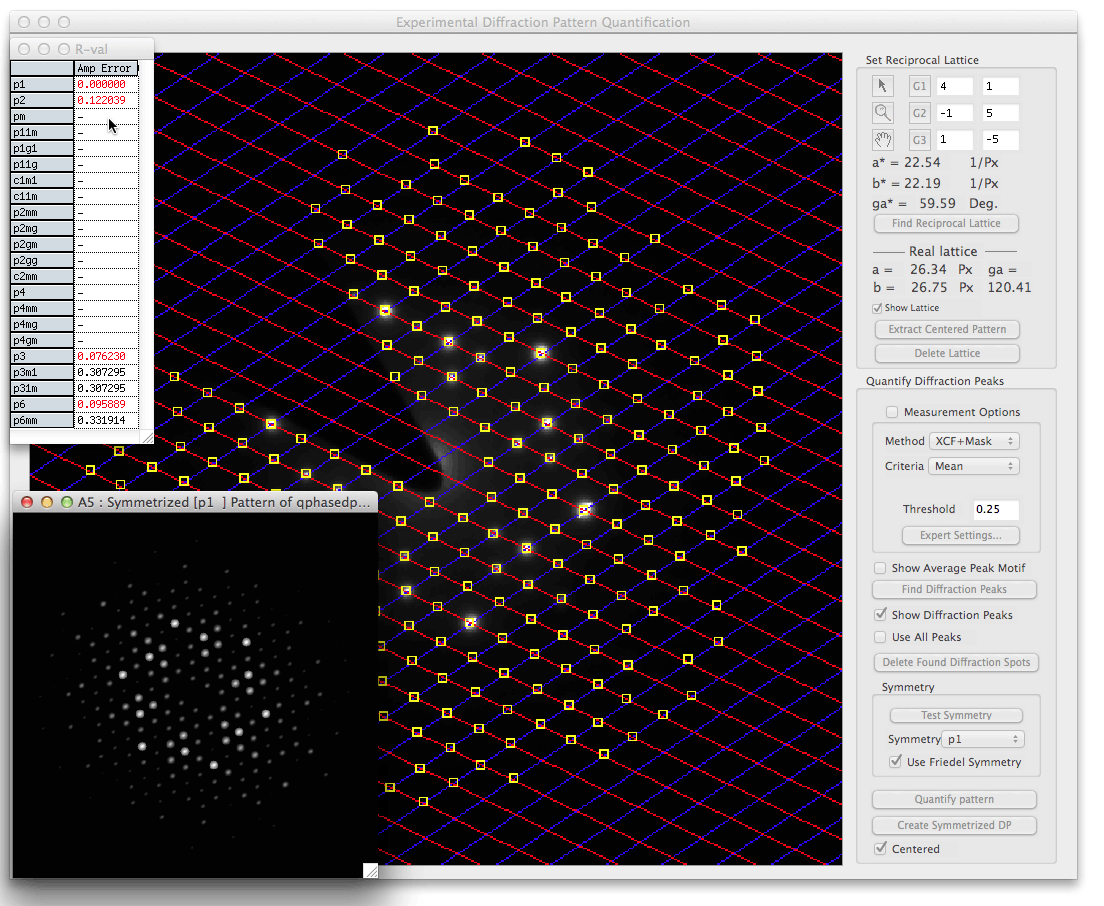1104x906 pixels.
Task: Click the Delete Lattice button
Action: 947,353
